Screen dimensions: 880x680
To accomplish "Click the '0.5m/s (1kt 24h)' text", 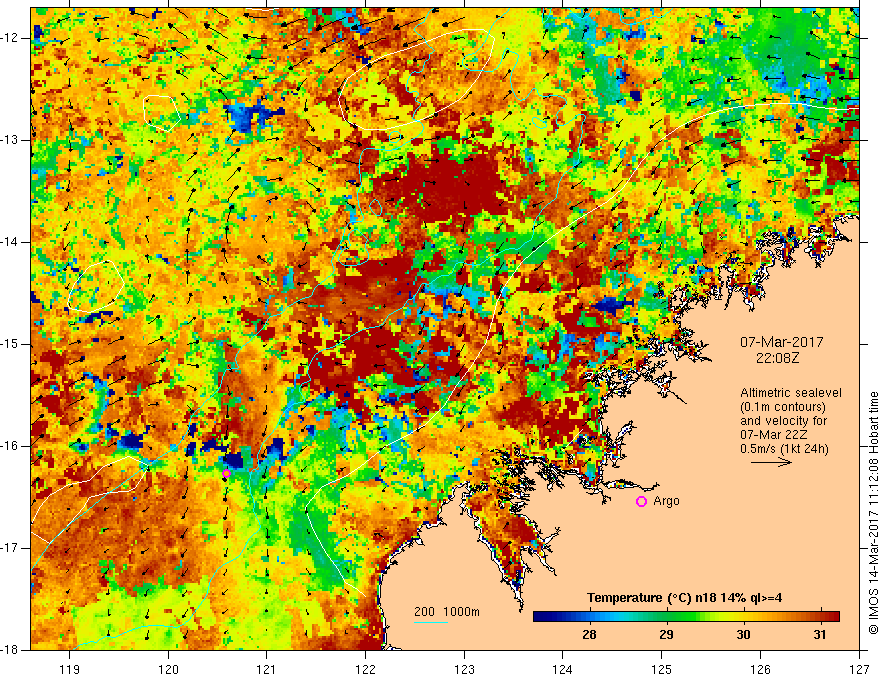I will point(784,449).
